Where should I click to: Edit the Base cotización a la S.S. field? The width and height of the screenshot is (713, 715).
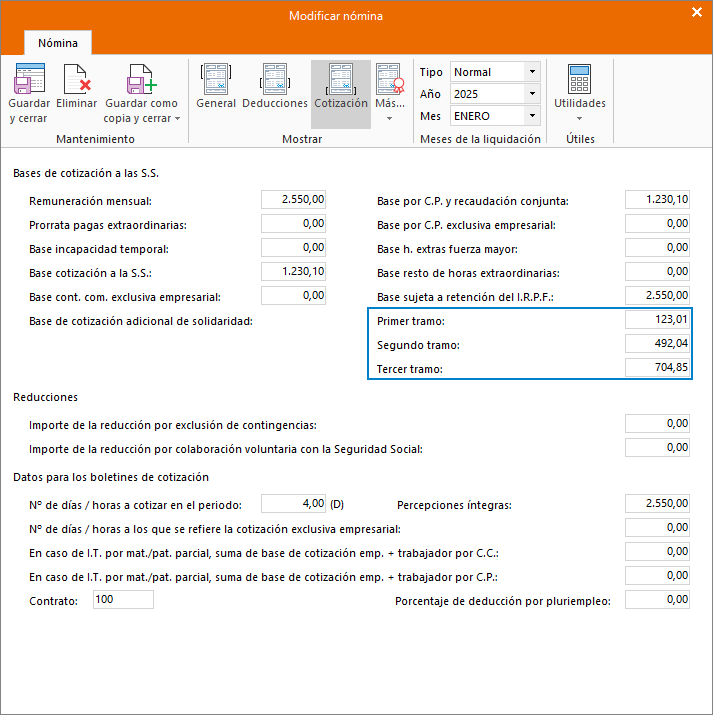[x=293, y=272]
